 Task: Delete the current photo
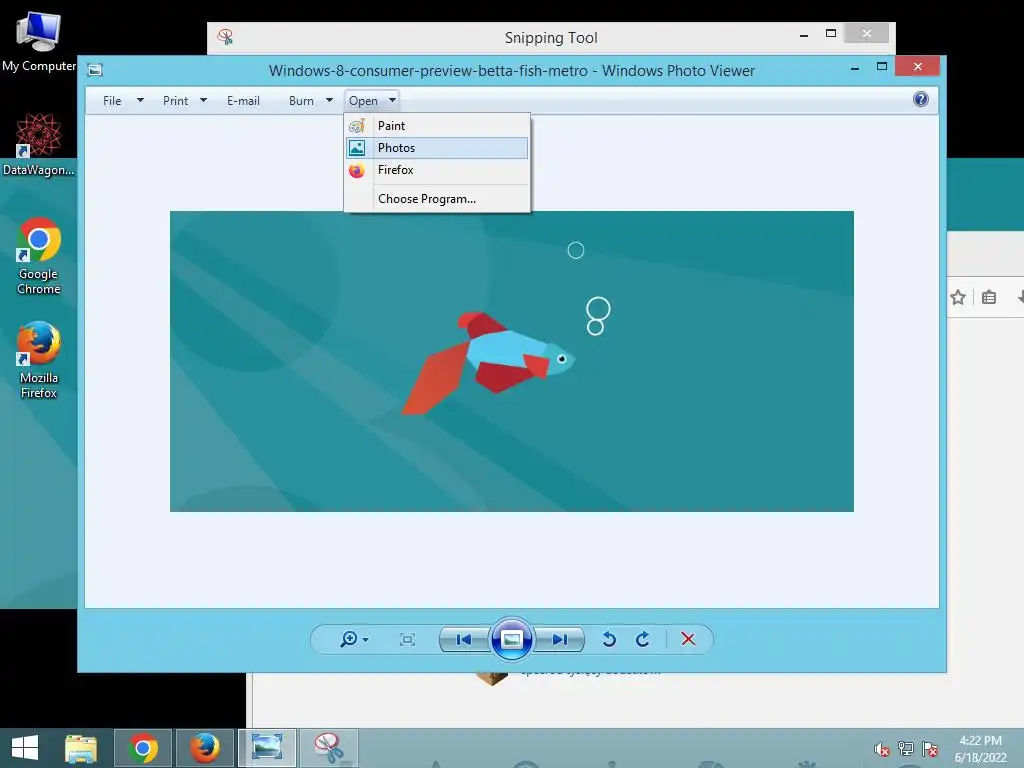688,639
